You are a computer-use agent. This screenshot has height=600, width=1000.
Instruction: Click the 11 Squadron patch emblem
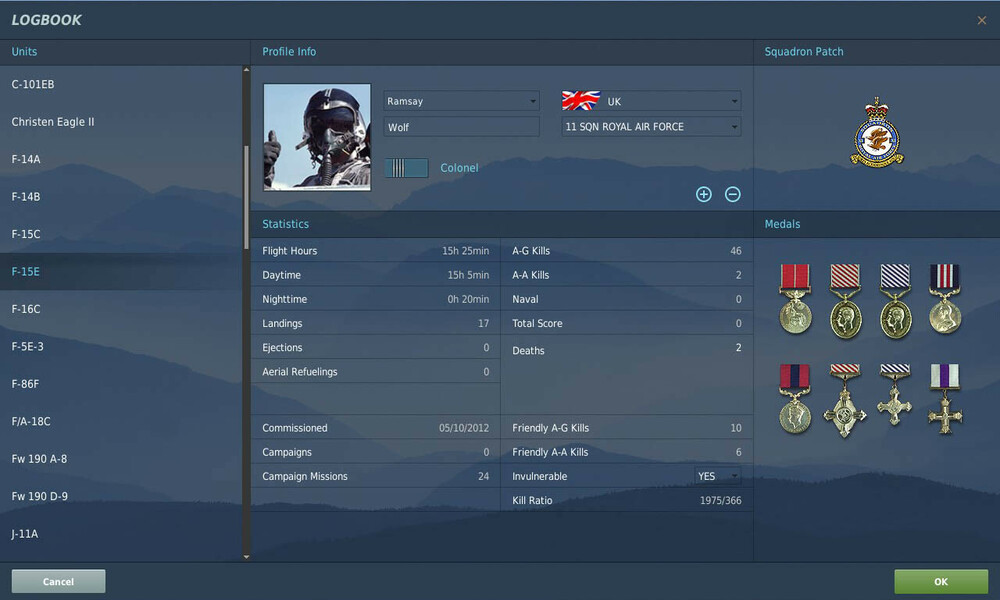tap(877, 133)
